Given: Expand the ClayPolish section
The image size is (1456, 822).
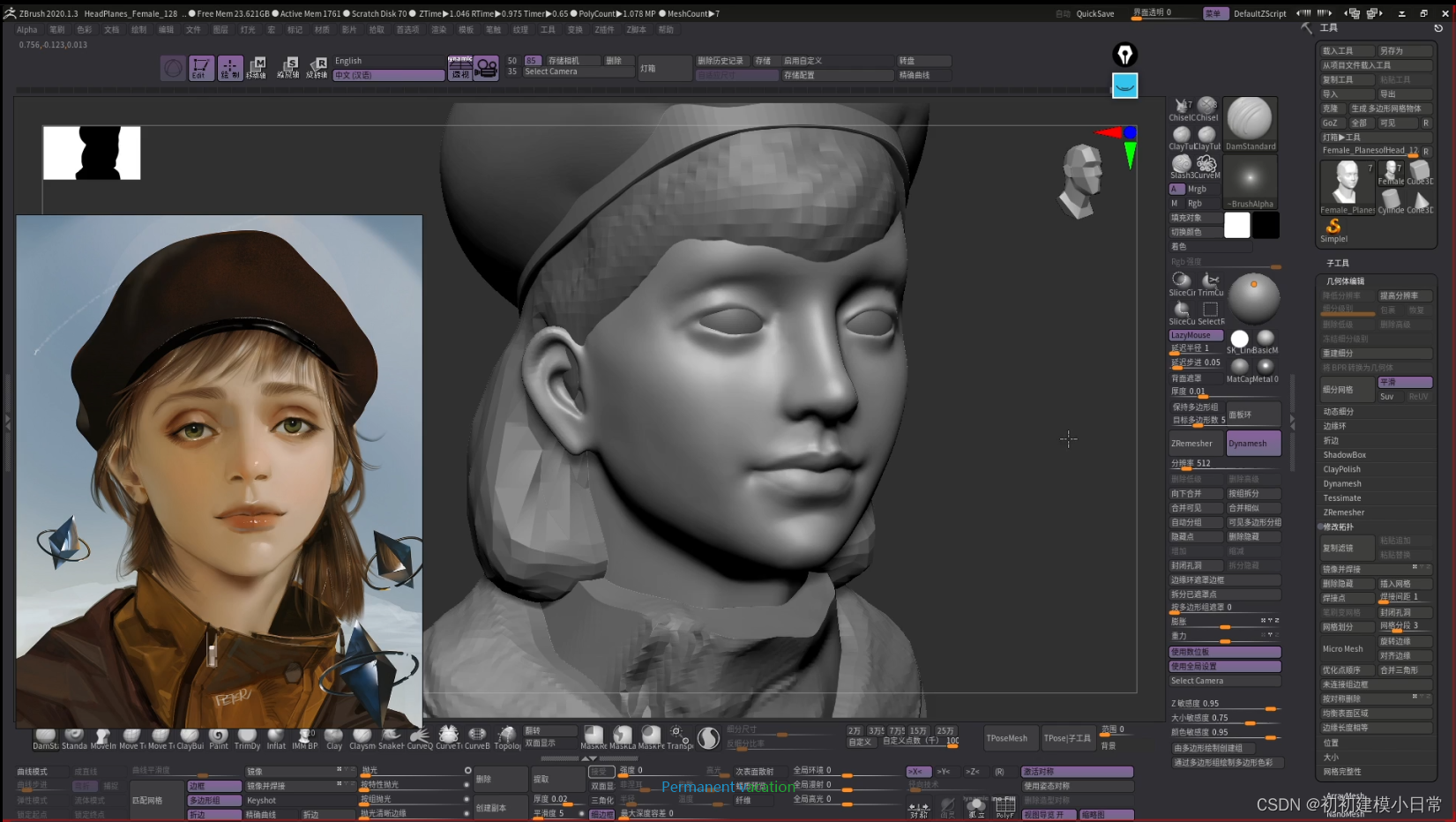Looking at the screenshot, I should click(1341, 469).
